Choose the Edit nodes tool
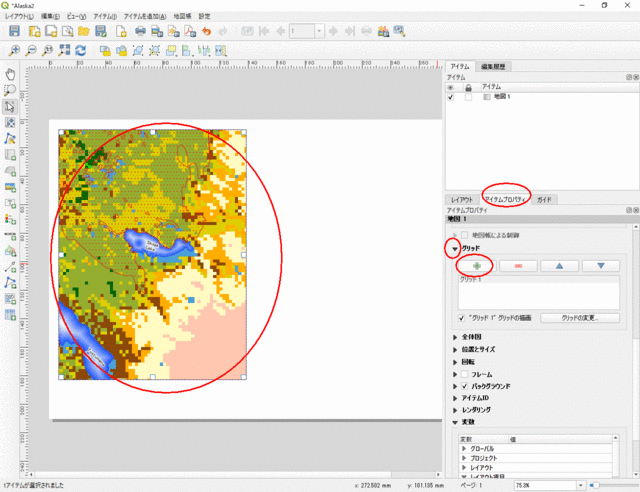The width and height of the screenshot is (640, 492). point(10,138)
